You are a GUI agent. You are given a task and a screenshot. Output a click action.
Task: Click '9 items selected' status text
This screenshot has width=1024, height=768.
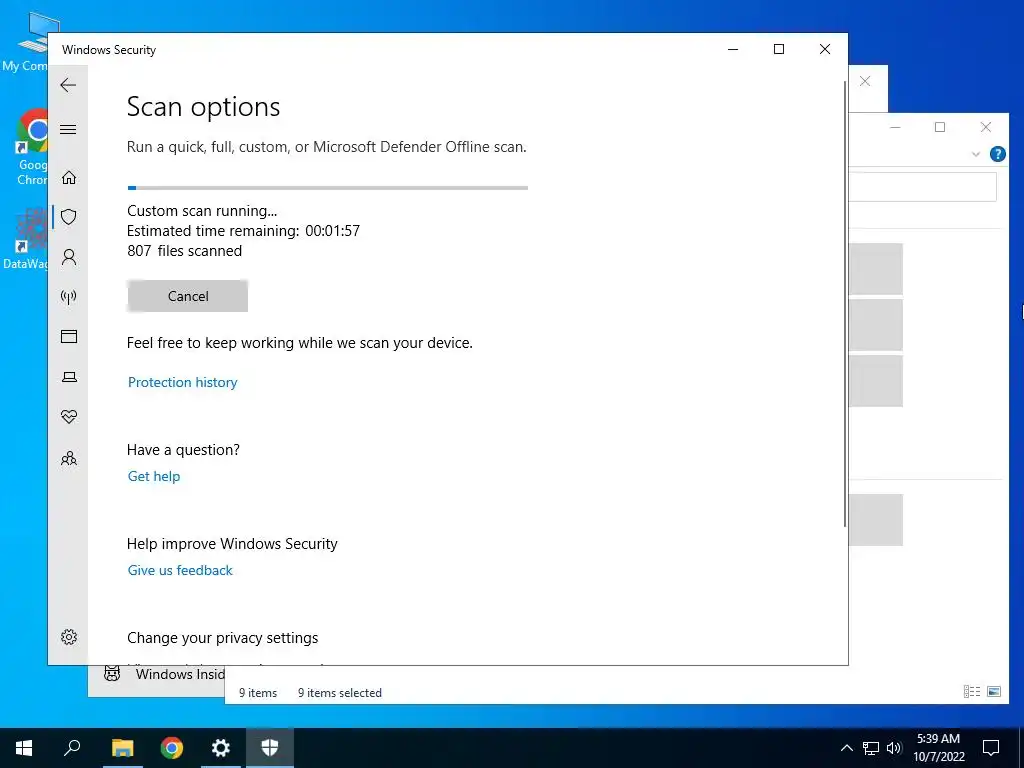340,693
